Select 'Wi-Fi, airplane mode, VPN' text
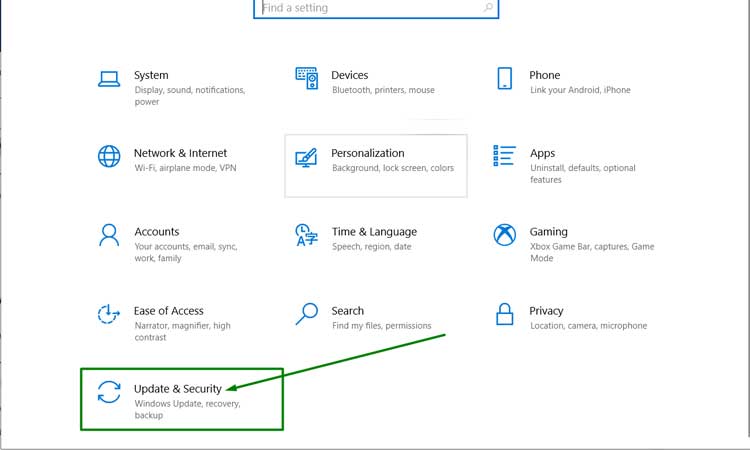 click(185, 168)
